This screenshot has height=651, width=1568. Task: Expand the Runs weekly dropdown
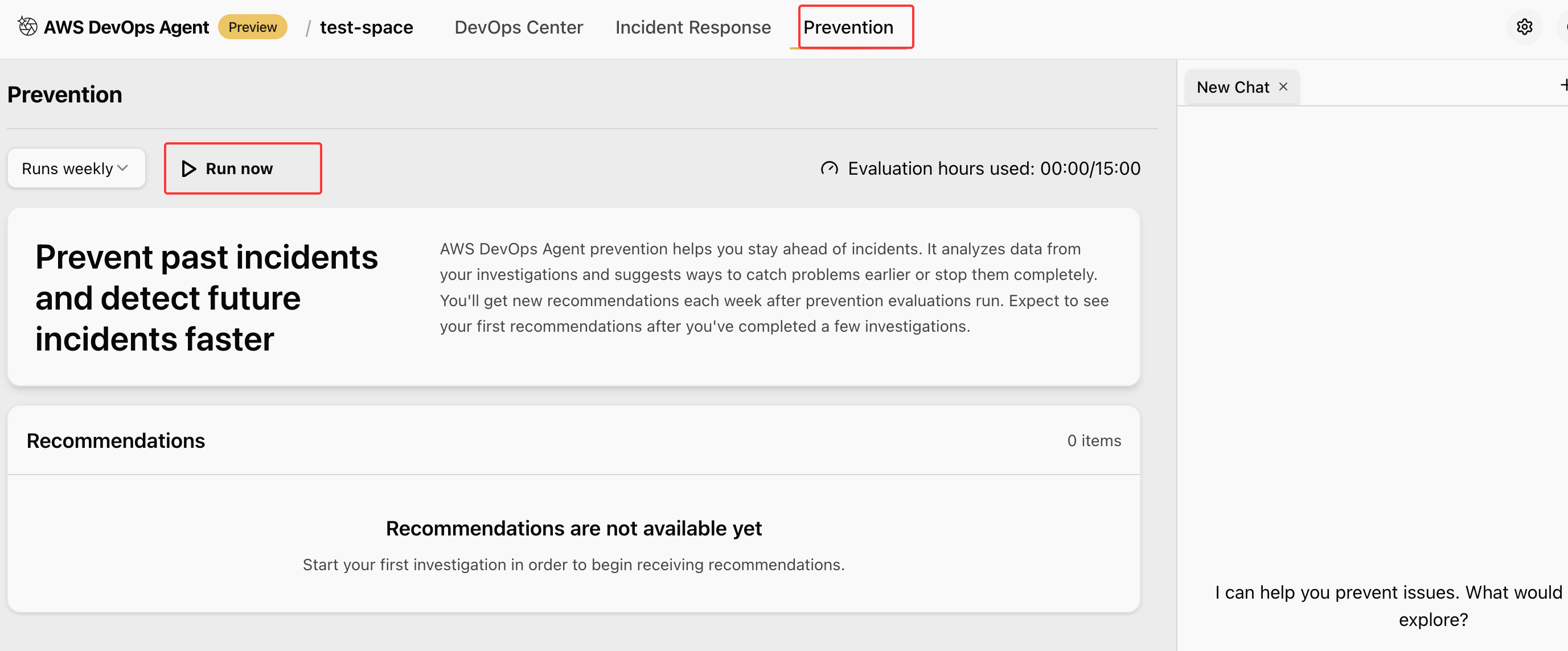[x=76, y=168]
